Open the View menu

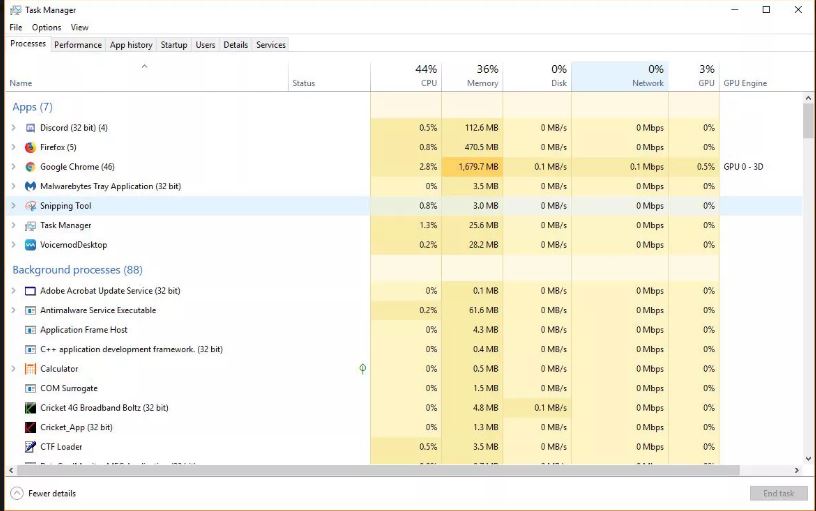[x=80, y=28]
